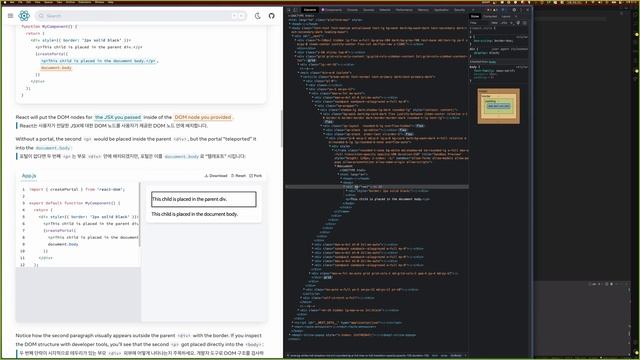Switch to the Console tab
Screen dimensions: 640x360
352,10
